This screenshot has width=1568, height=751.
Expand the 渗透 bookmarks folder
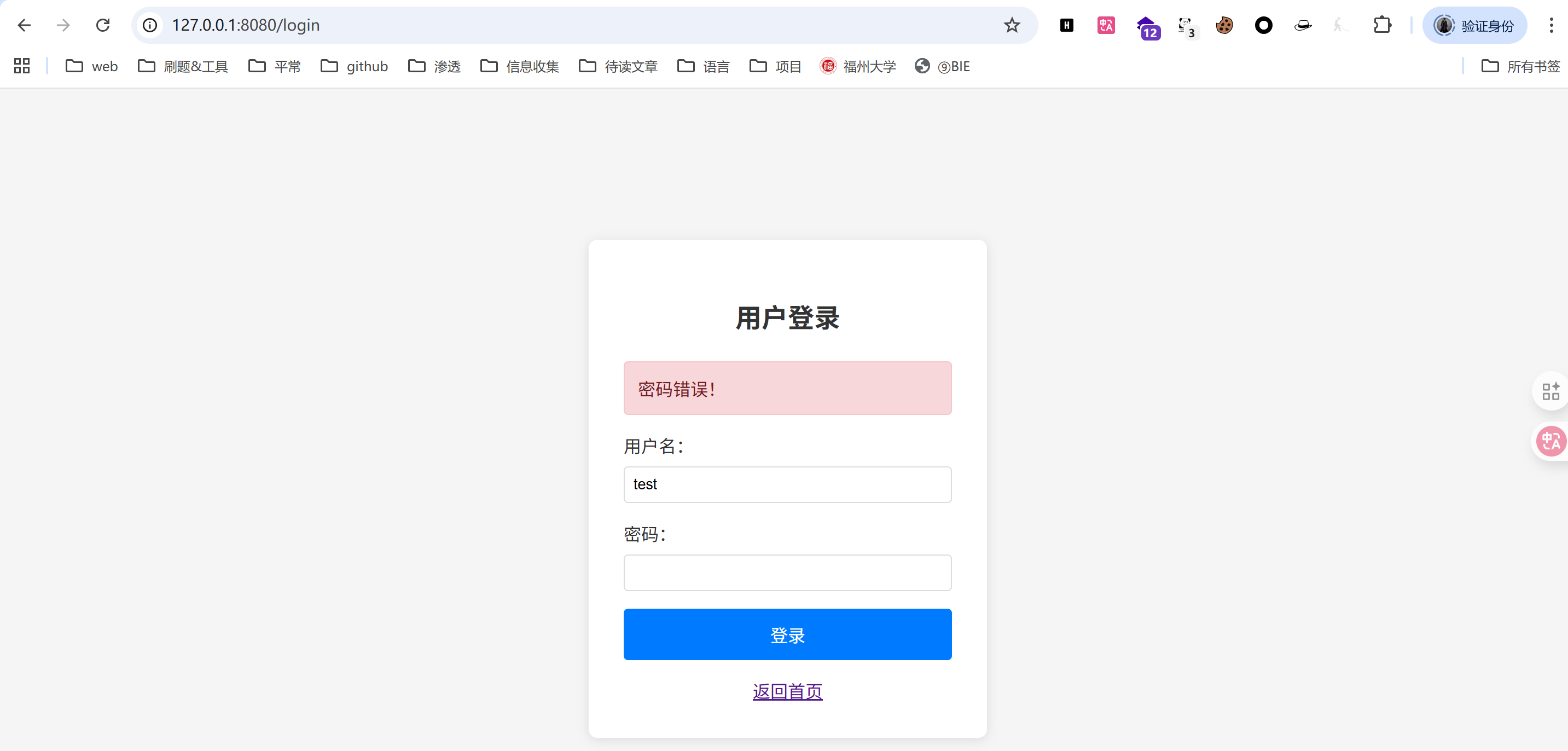(434, 66)
